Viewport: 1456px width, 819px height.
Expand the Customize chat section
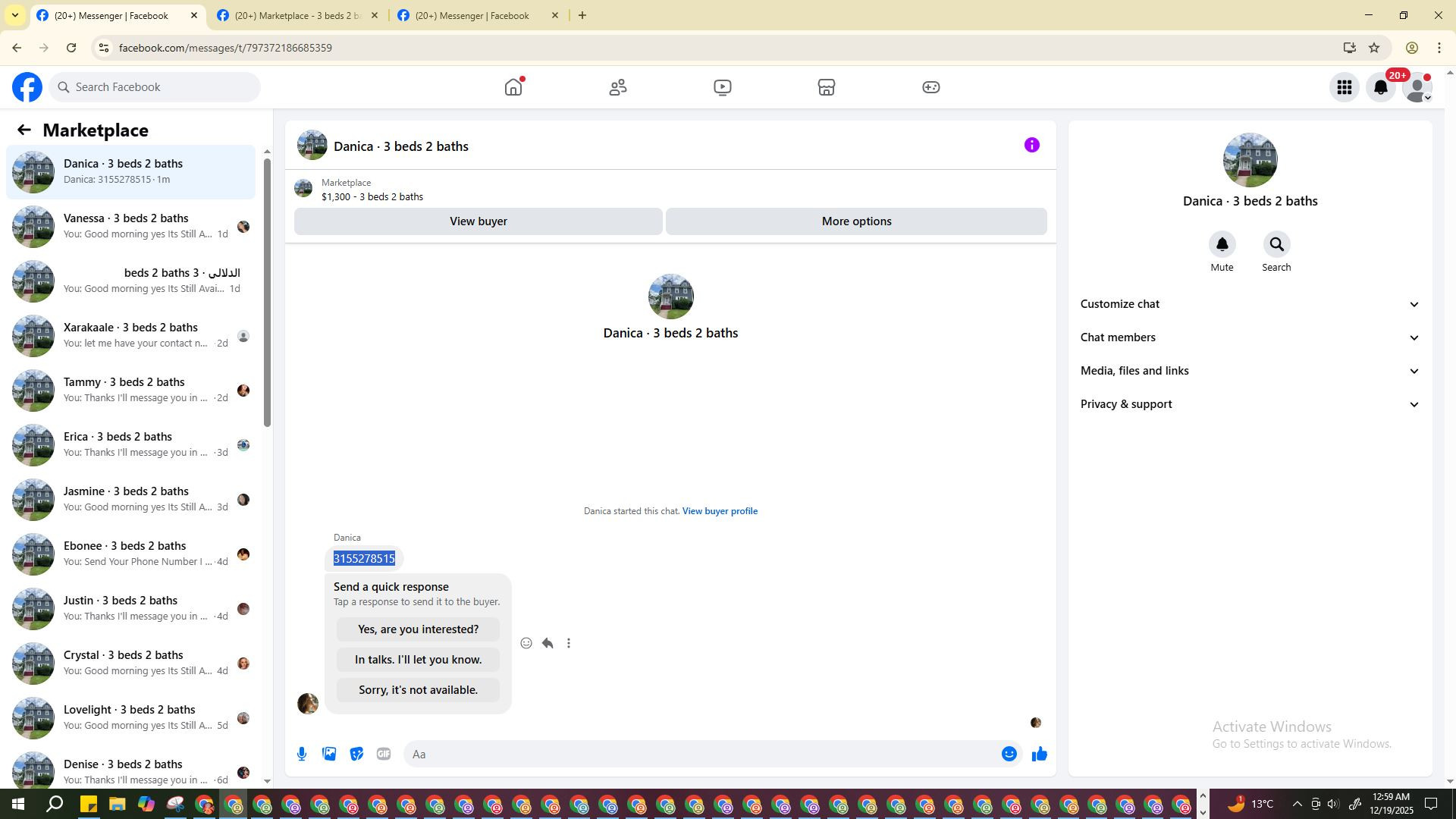pos(1249,304)
